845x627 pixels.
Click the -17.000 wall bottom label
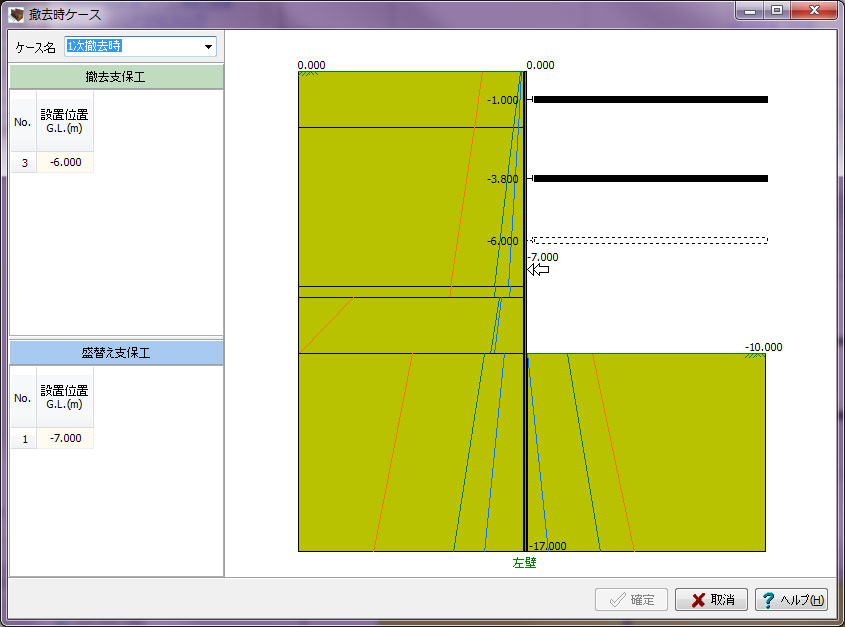[548, 546]
